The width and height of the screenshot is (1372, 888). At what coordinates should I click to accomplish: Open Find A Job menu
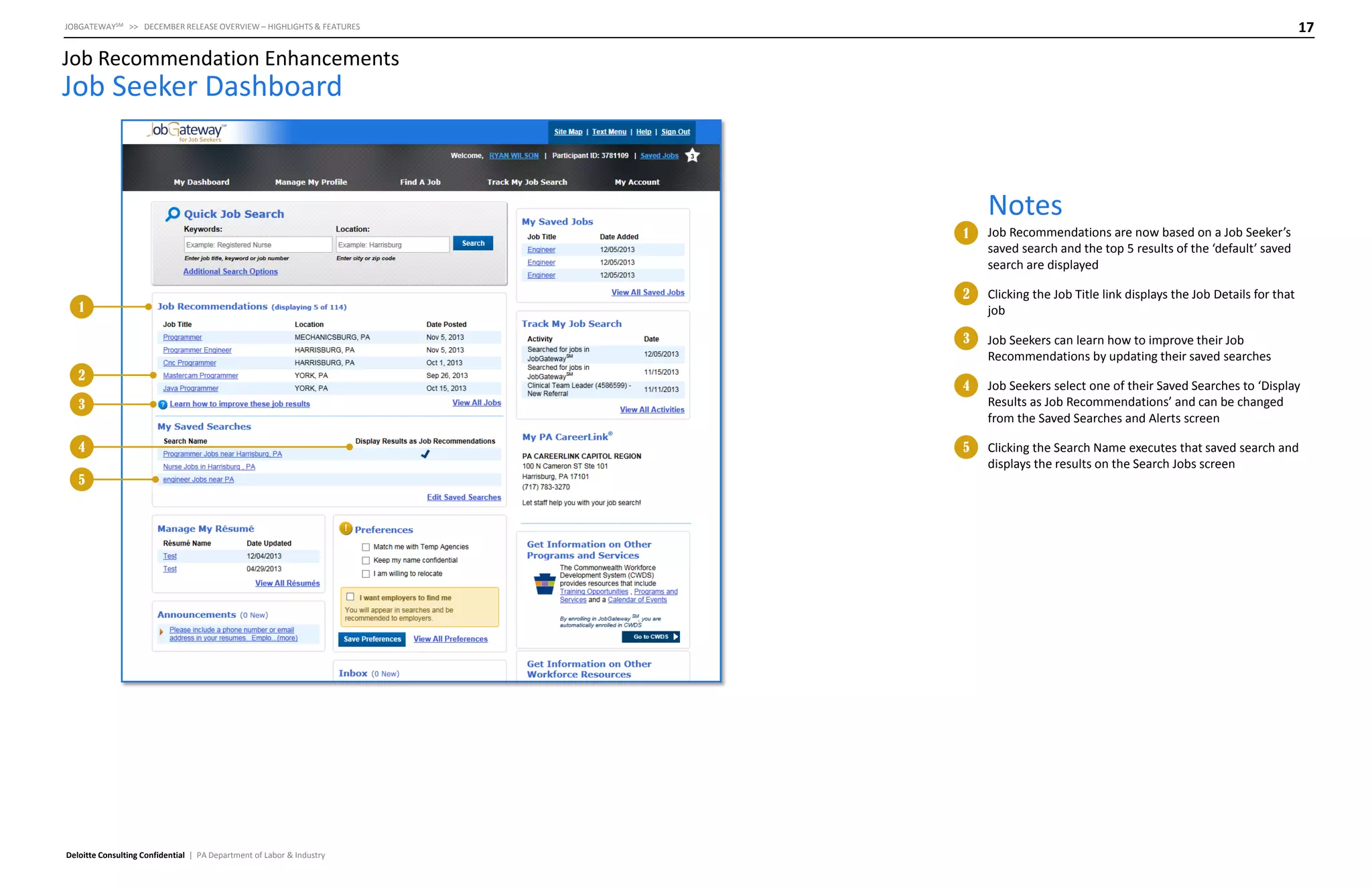point(420,182)
